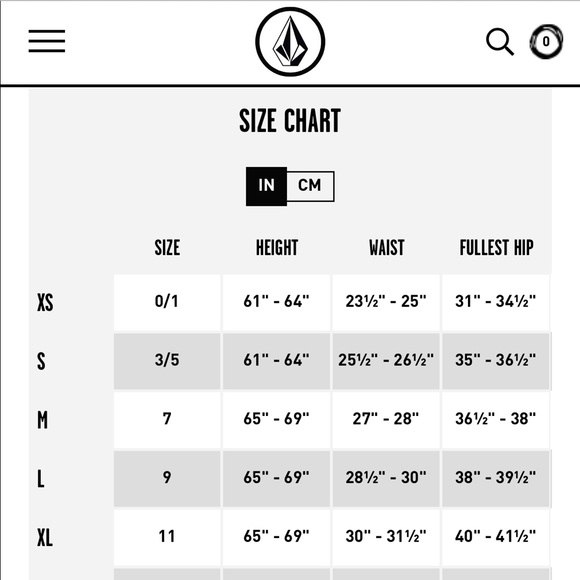Click the SIZE CHART heading

pyautogui.click(x=290, y=121)
